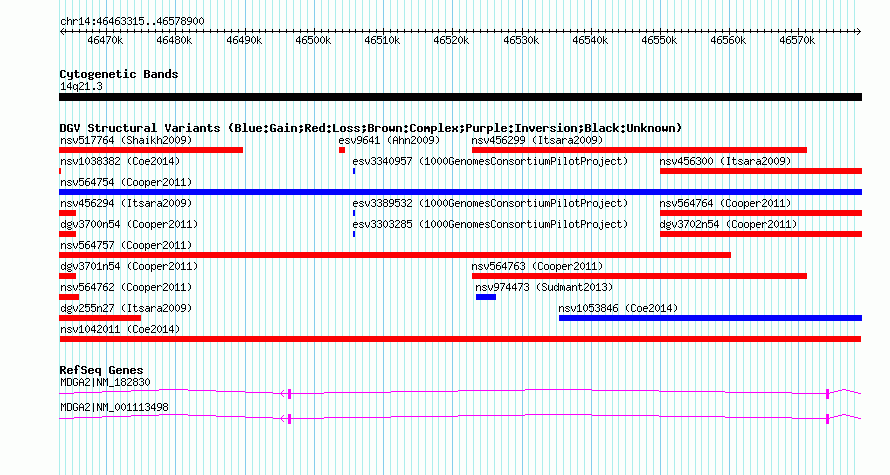Open esv9641 (Ahn2009) variant label
This screenshot has height=475, width=890.
click(389, 140)
